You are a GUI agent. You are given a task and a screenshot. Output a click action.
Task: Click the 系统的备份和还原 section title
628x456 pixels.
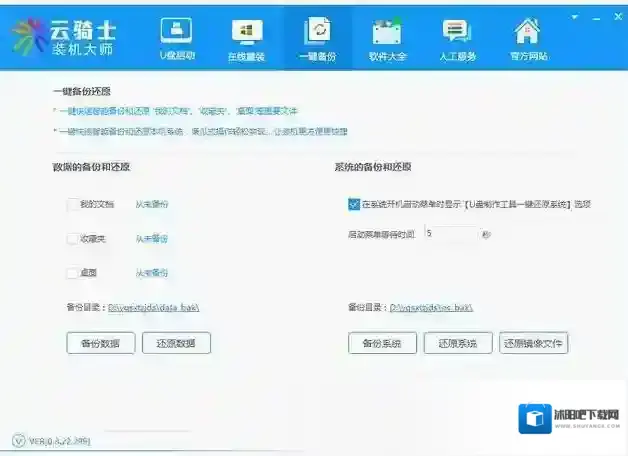(373, 167)
